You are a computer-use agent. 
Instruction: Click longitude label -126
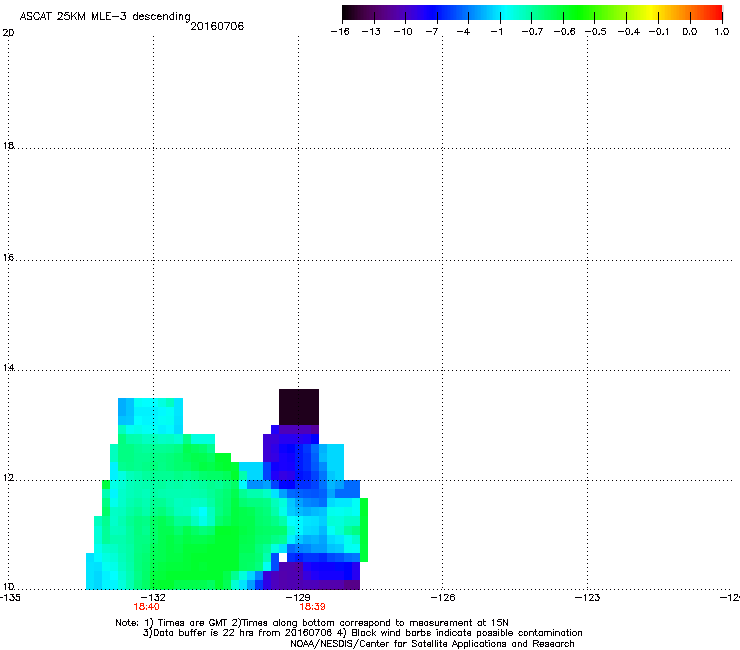(x=443, y=598)
